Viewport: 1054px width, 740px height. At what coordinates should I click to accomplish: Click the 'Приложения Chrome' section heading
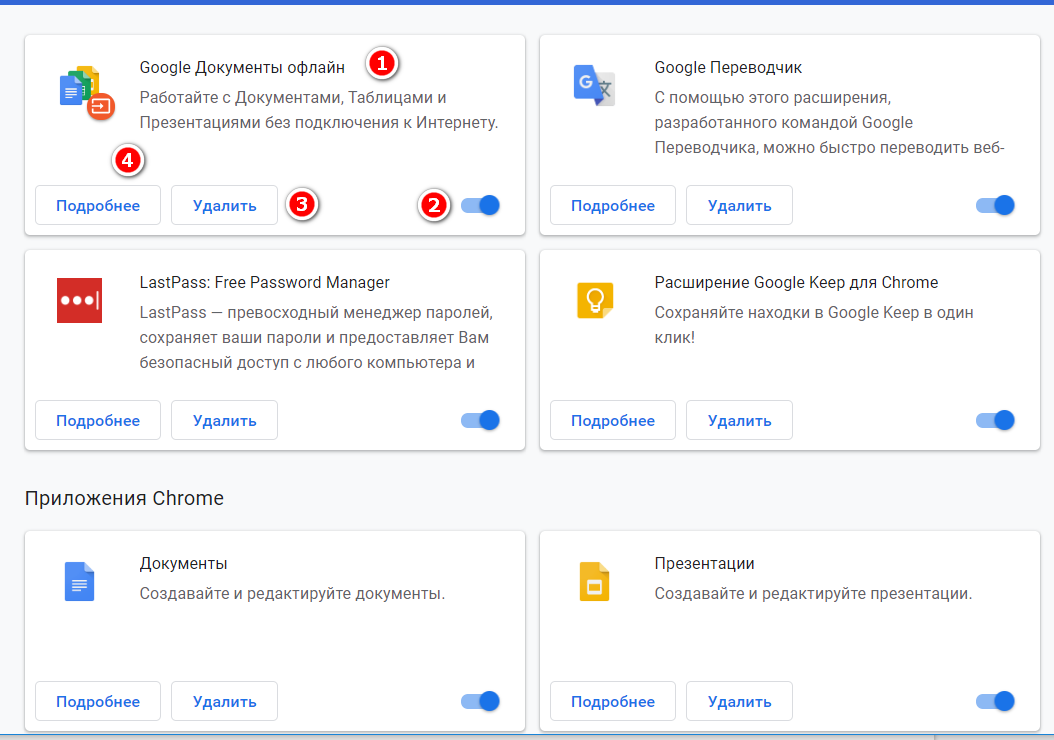(x=124, y=498)
